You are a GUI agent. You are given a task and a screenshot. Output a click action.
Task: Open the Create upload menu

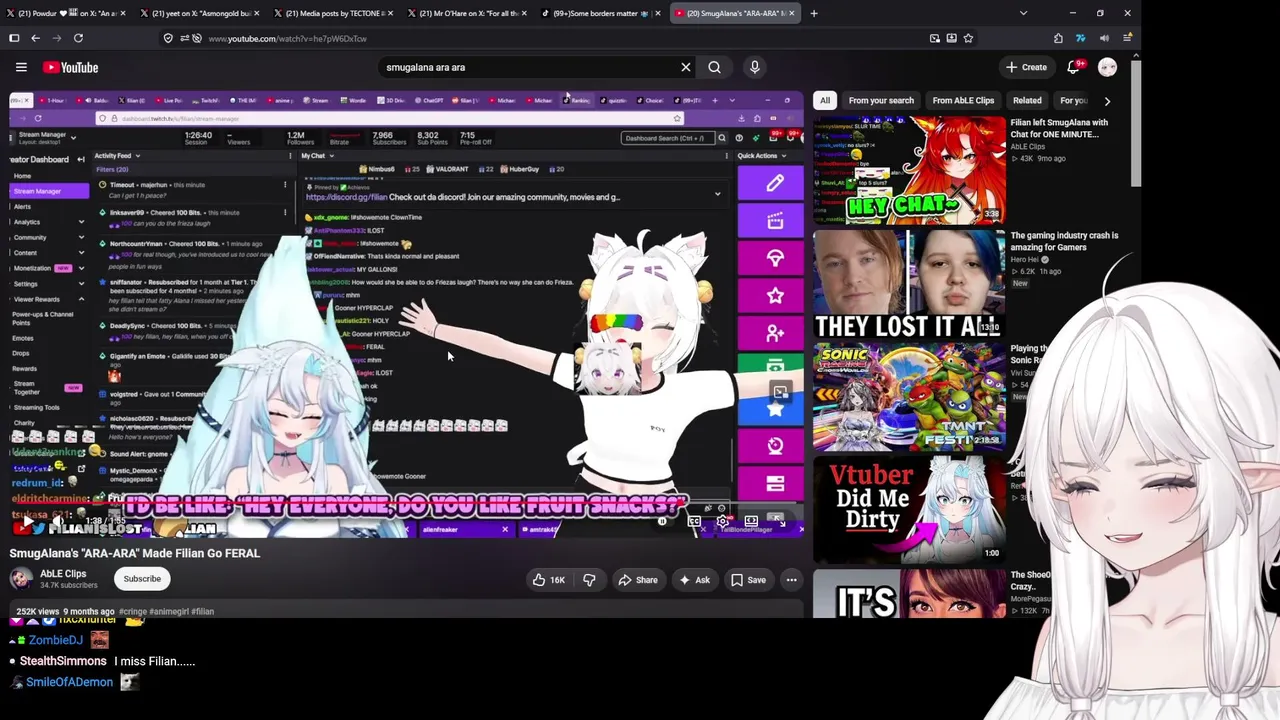(1027, 67)
